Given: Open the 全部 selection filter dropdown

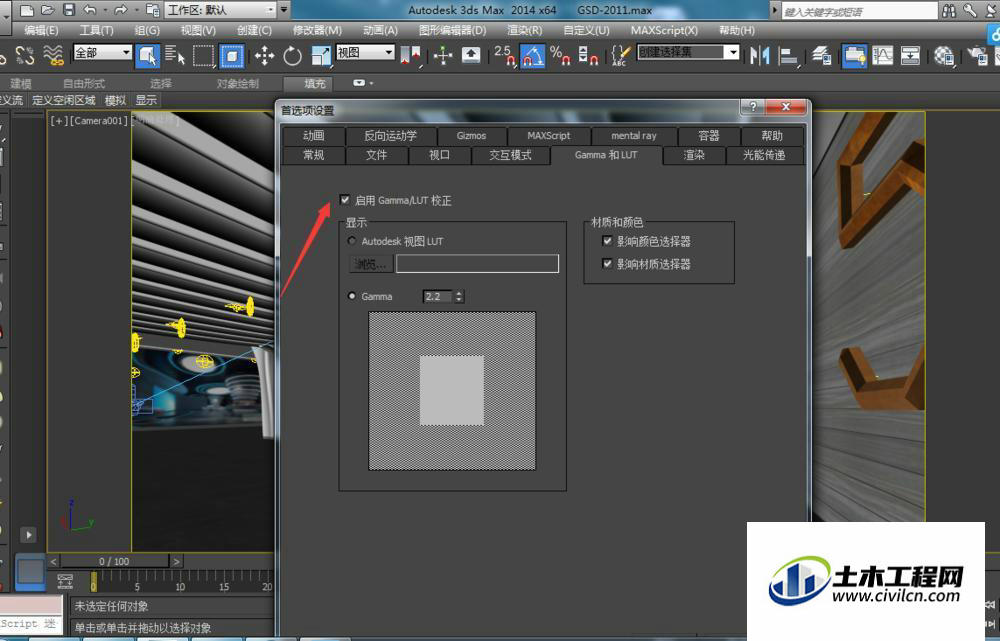Looking at the screenshot, I should (103, 52).
